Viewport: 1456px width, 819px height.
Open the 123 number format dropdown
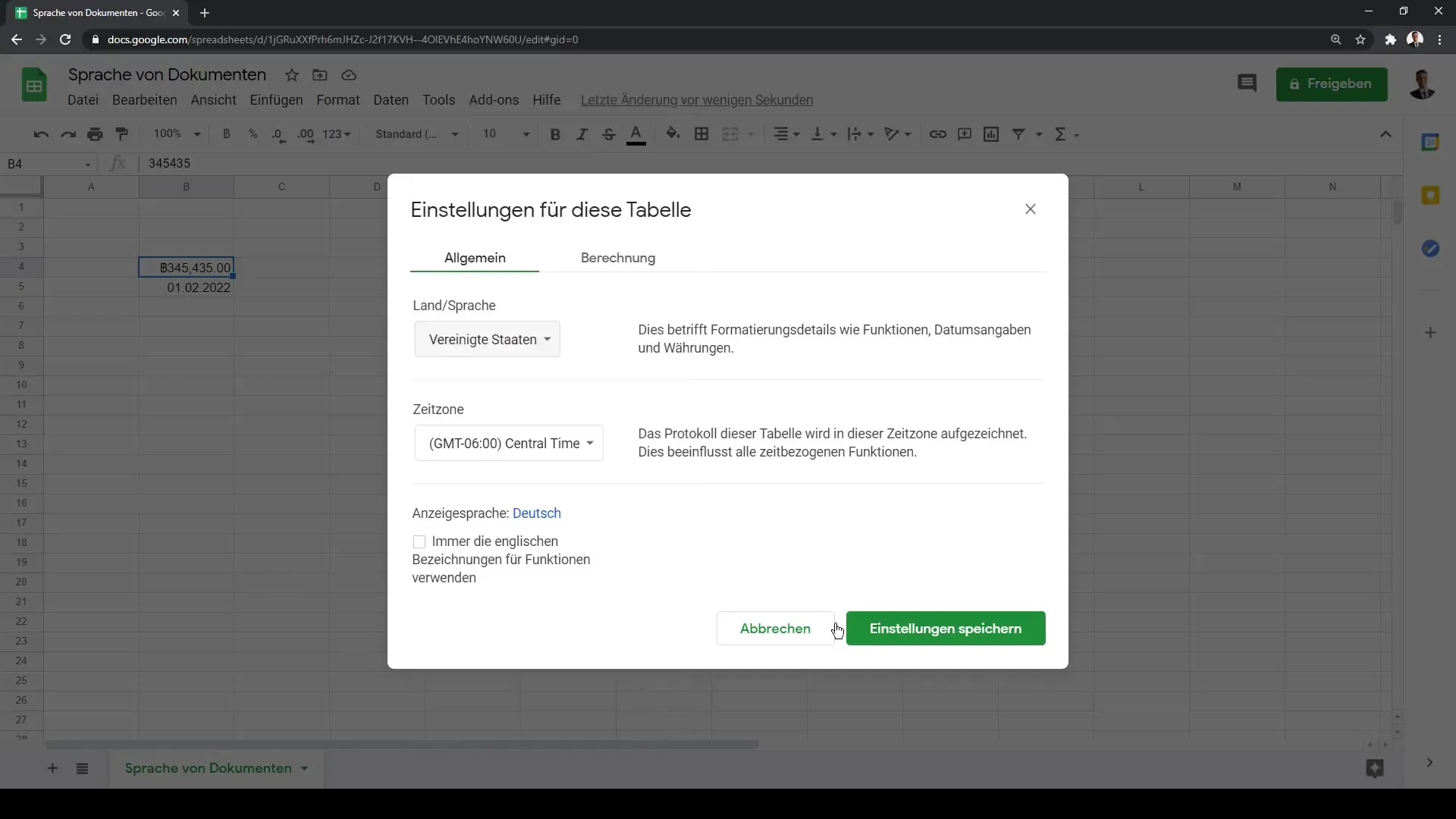tap(337, 134)
